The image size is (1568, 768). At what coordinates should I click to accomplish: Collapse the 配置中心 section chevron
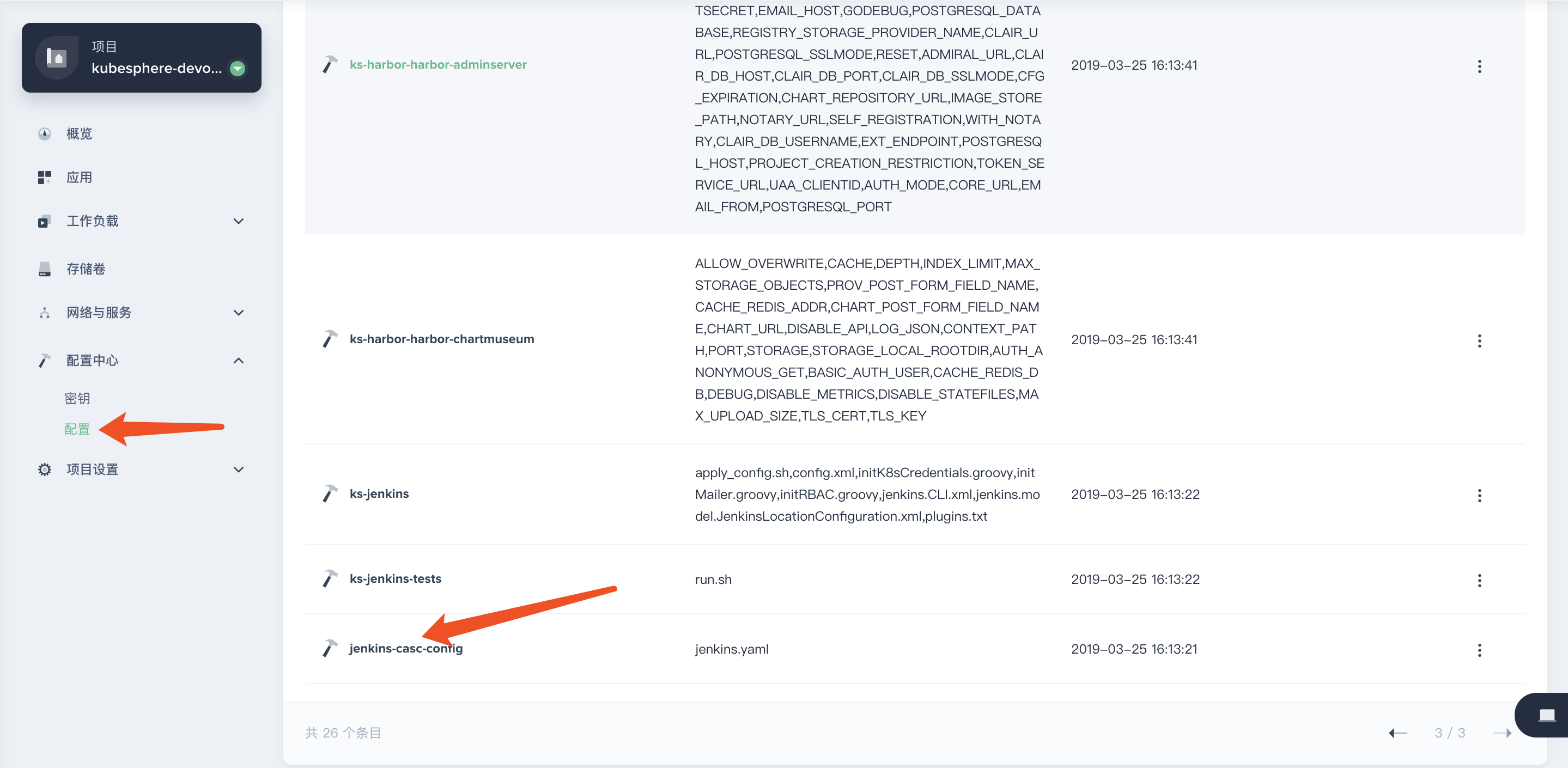point(239,360)
